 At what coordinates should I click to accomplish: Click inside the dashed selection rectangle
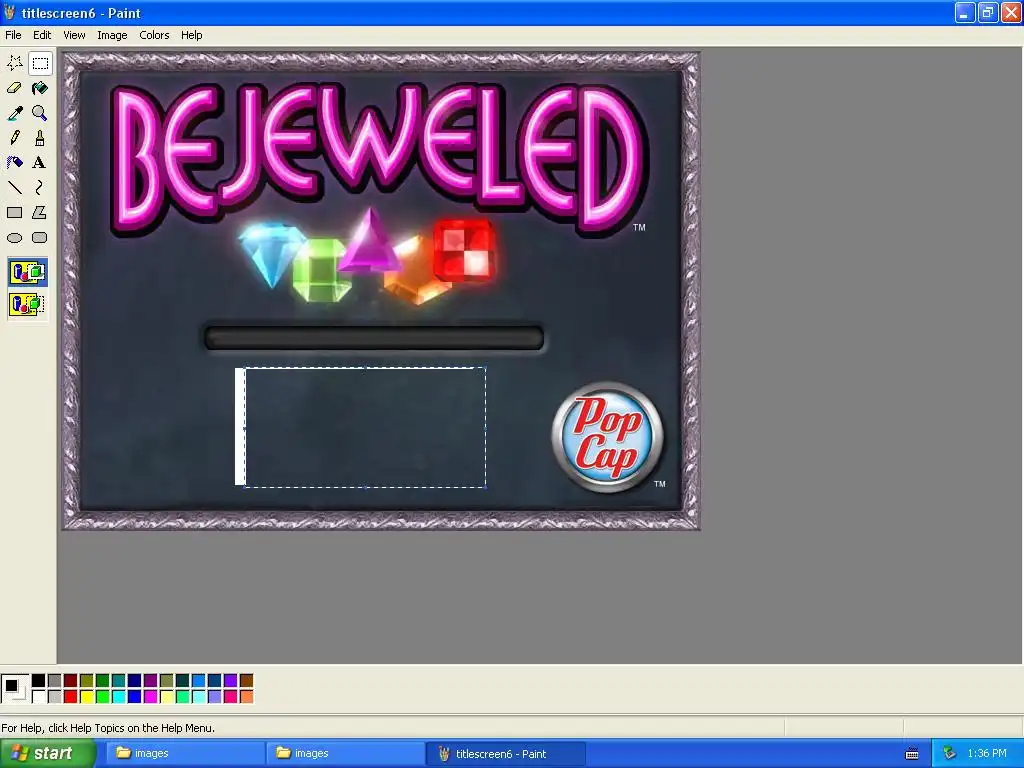(365, 427)
